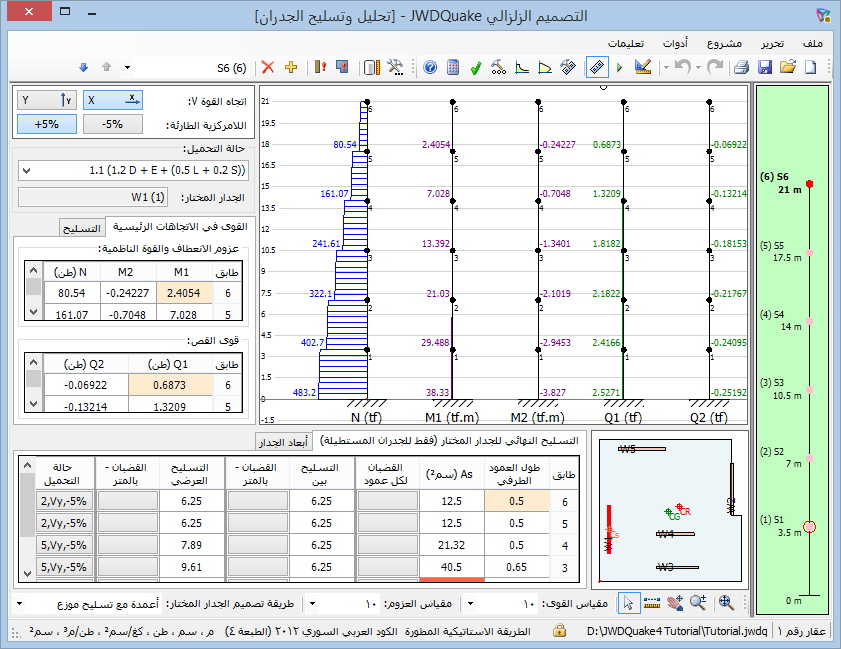Image resolution: width=841 pixels, height=649 pixels.
Task: Switch to the التسليح tab
Action: pyautogui.click(x=82, y=227)
